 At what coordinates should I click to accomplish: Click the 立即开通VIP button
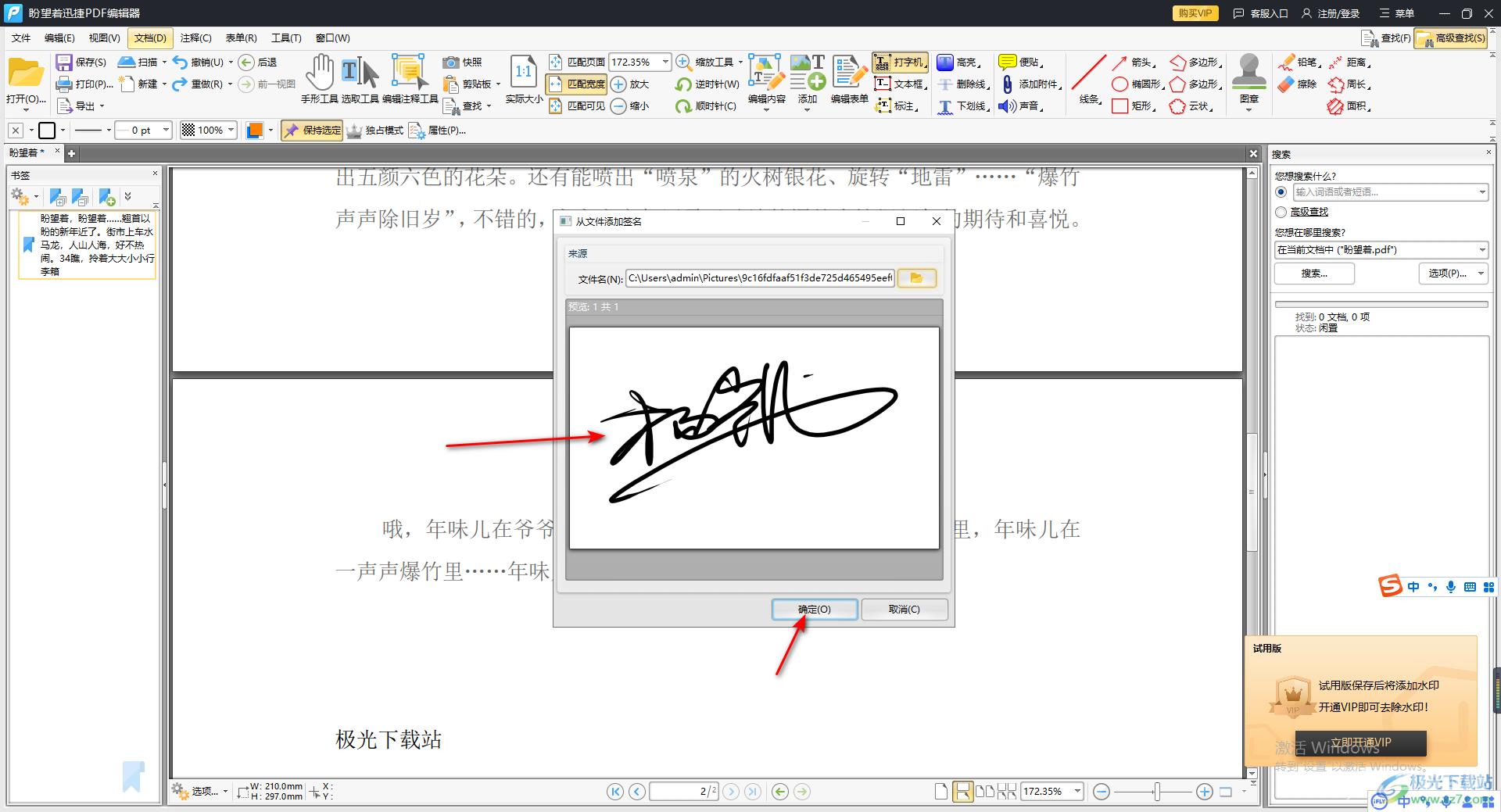pos(1360,743)
